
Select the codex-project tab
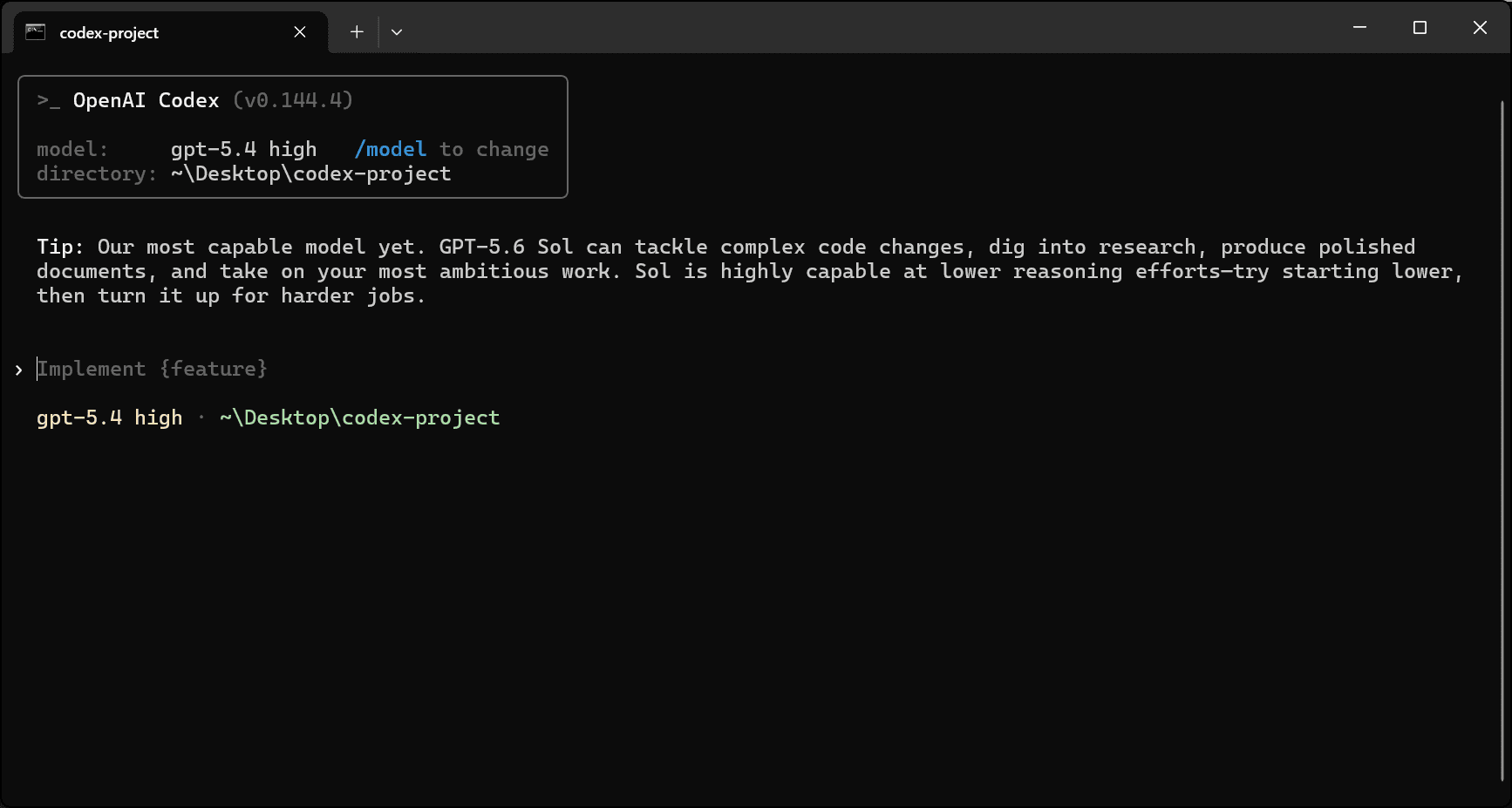click(x=171, y=32)
